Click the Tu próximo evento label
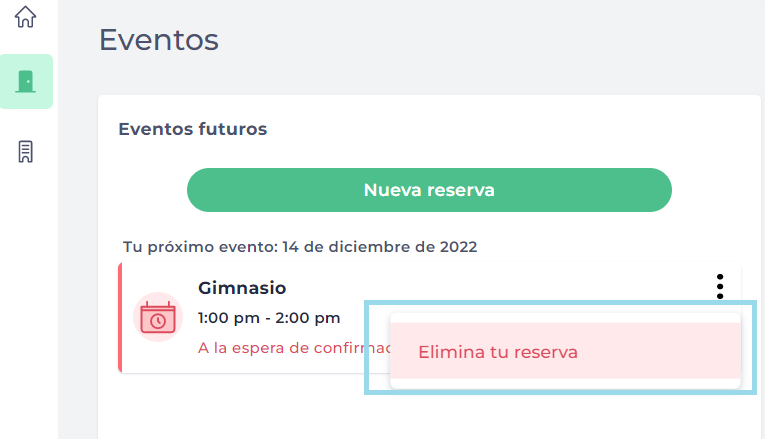This screenshot has height=439, width=765. click(200, 246)
